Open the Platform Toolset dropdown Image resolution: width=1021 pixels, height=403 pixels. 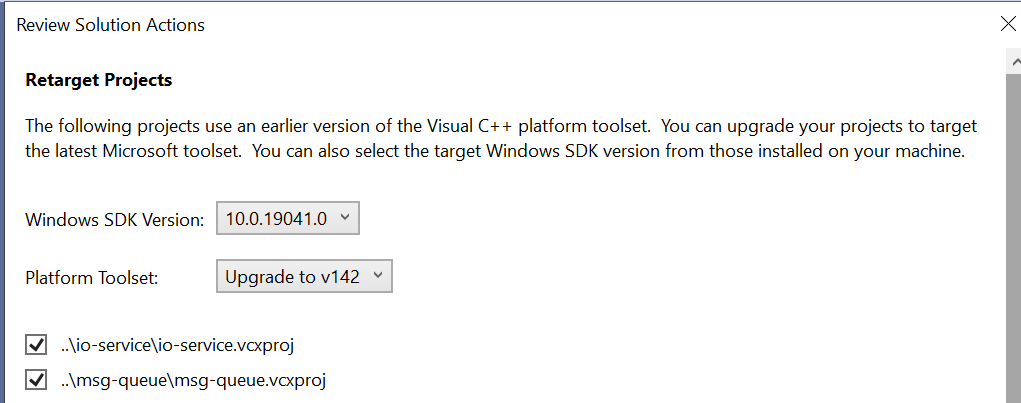pos(304,277)
